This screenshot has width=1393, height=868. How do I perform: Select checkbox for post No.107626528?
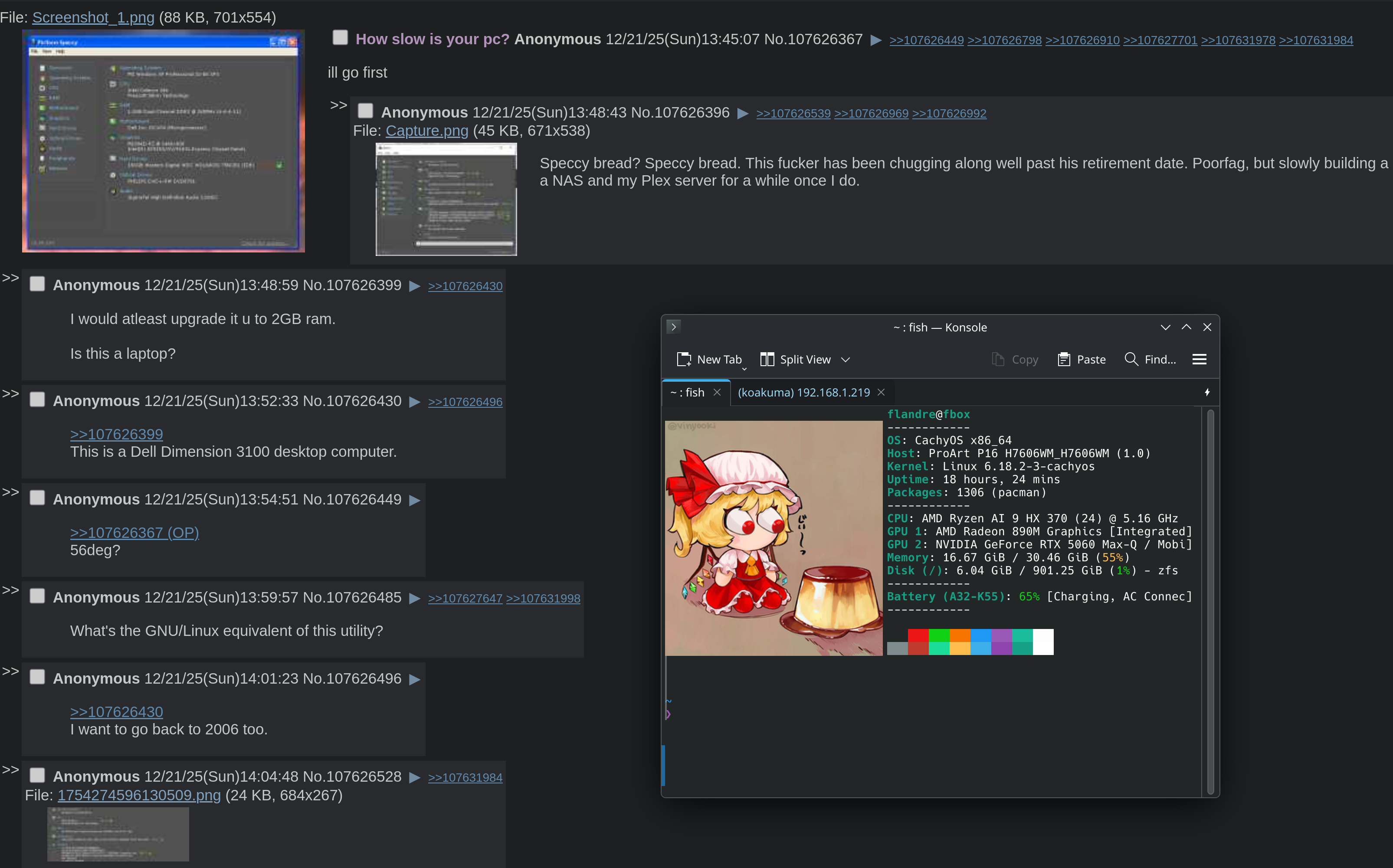coord(37,776)
